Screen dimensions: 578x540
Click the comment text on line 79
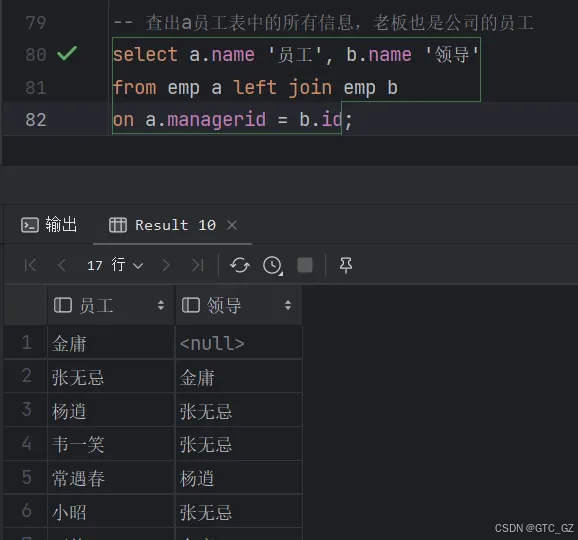[x=323, y=22]
